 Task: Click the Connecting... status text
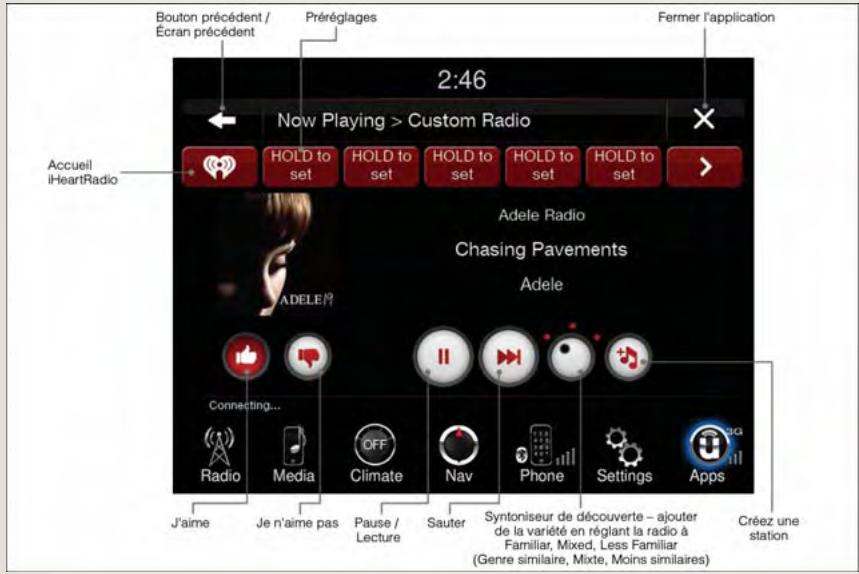pyautogui.click(x=244, y=406)
